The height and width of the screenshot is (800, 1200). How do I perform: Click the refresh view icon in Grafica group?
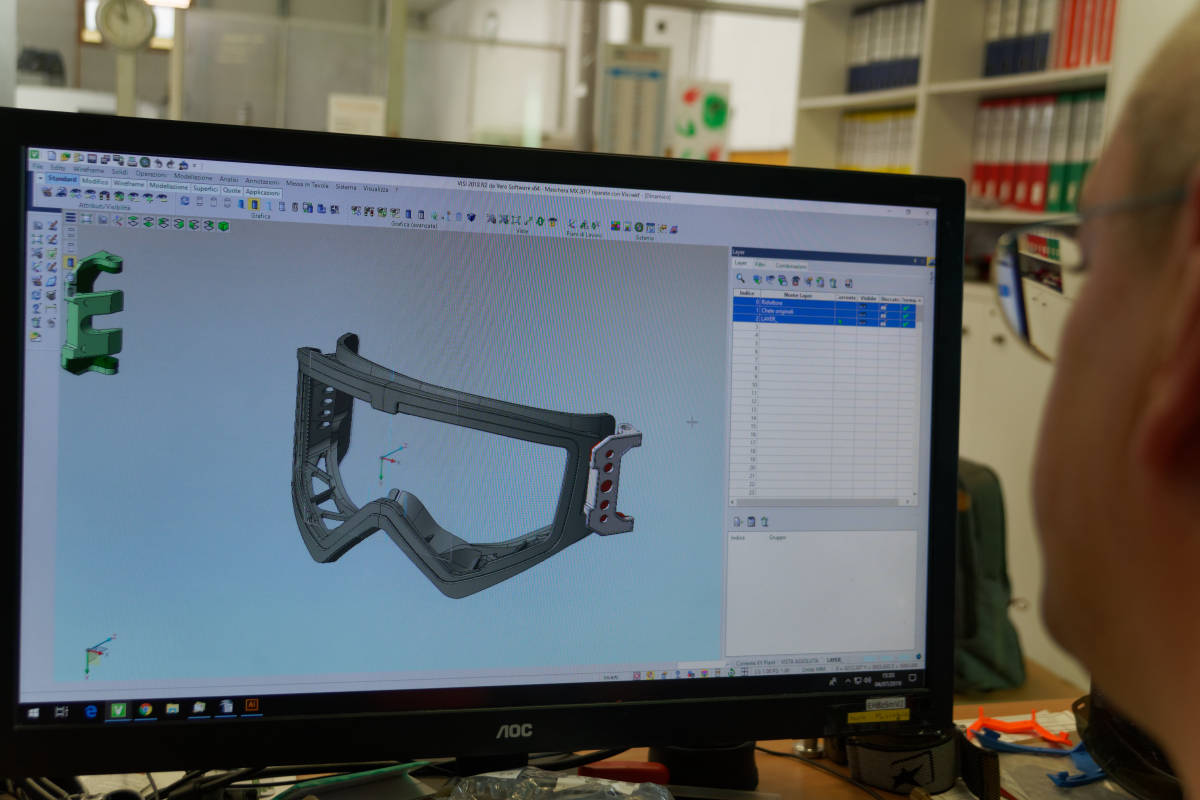[x=185, y=201]
